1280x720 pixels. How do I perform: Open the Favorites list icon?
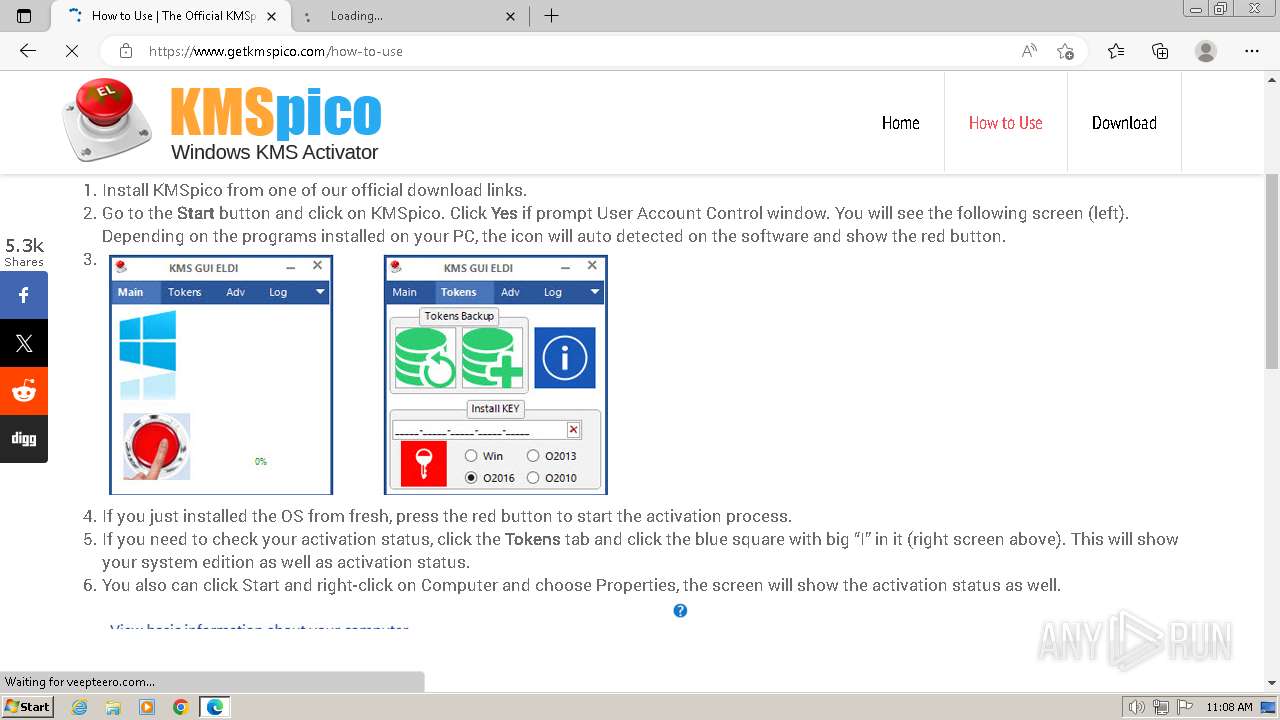coord(1116,51)
